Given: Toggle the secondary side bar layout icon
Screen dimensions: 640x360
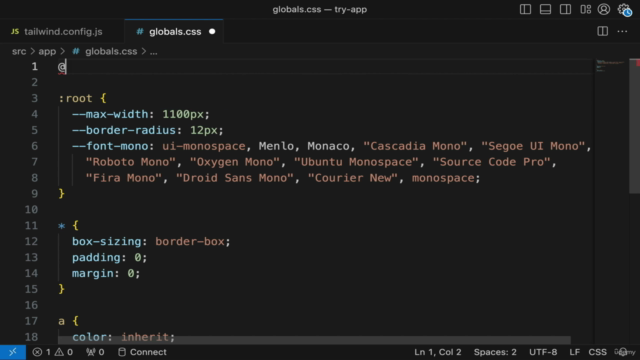Looking at the screenshot, I should [x=565, y=9].
